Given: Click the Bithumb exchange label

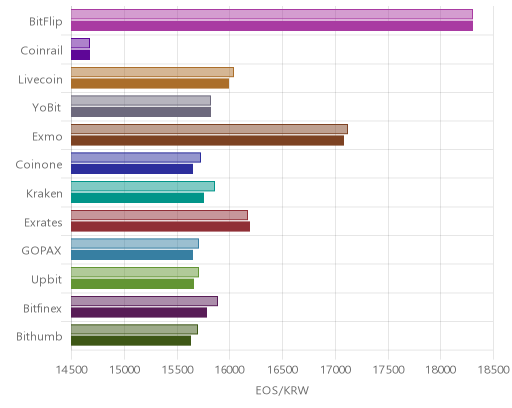Looking at the screenshot, I should tap(39, 336).
